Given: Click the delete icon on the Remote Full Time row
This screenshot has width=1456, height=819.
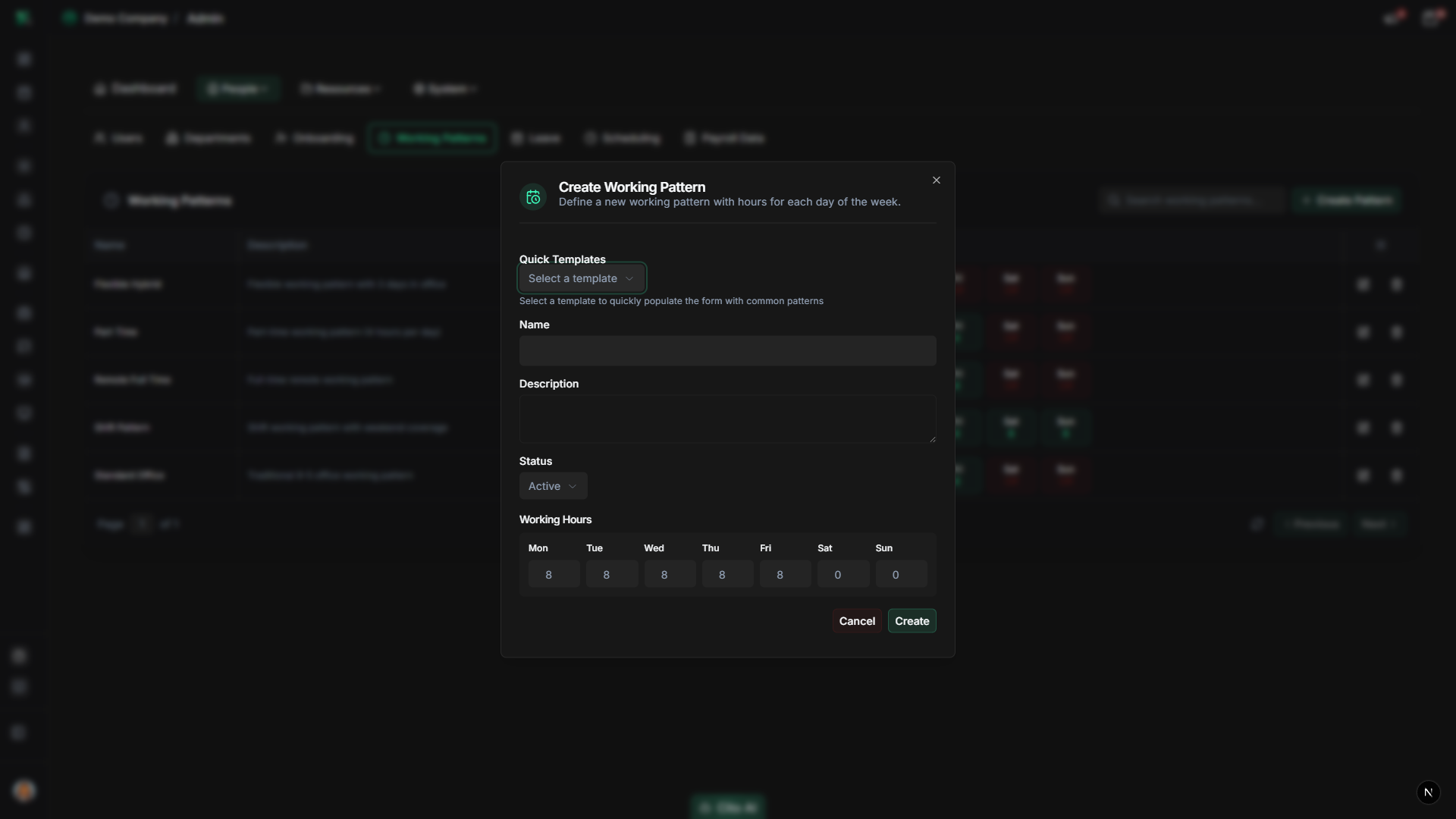Looking at the screenshot, I should [1398, 379].
